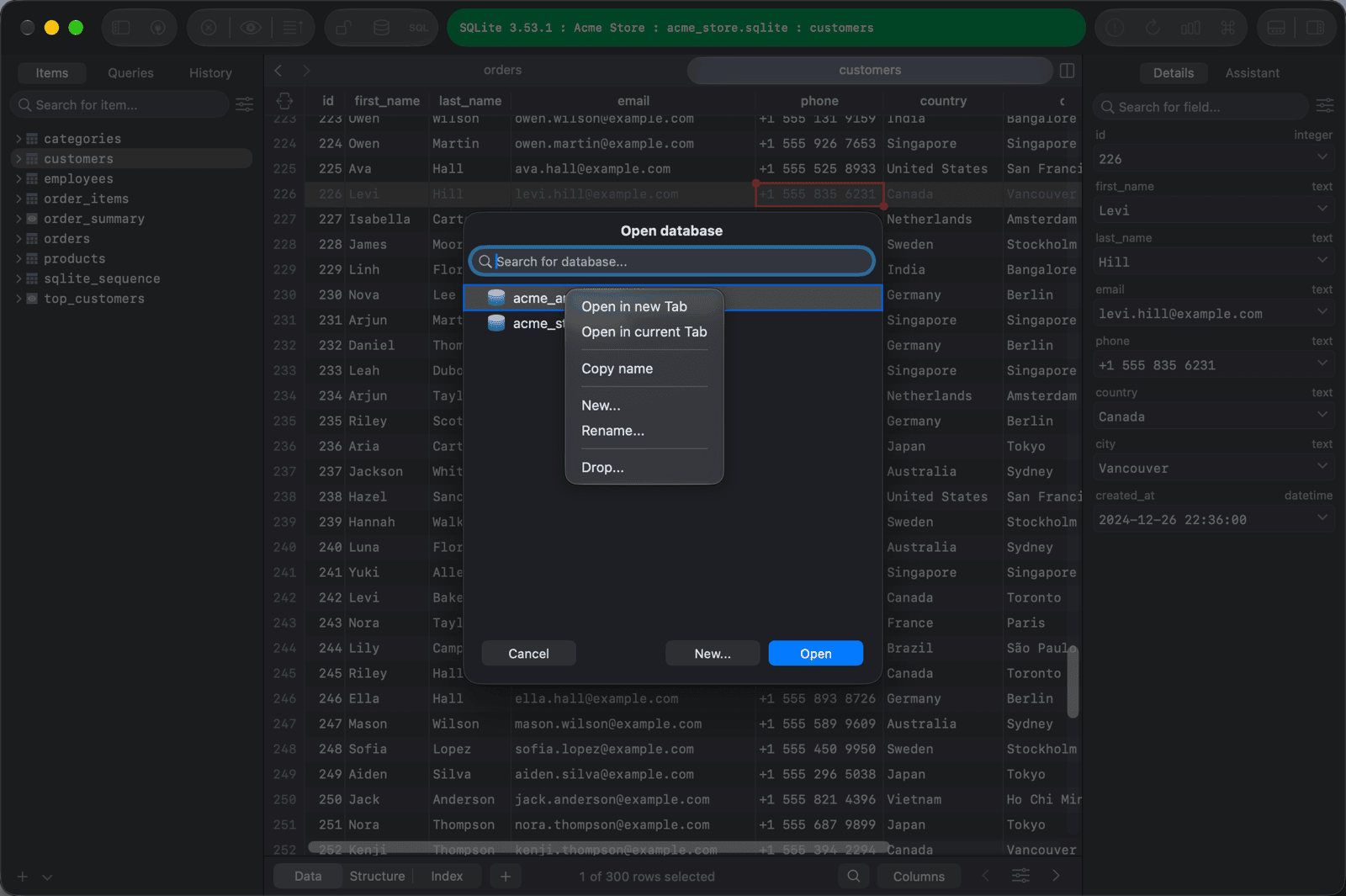Click the exclamation alert toolbar icon
The height and width of the screenshot is (896, 1346).
pyautogui.click(x=1115, y=28)
